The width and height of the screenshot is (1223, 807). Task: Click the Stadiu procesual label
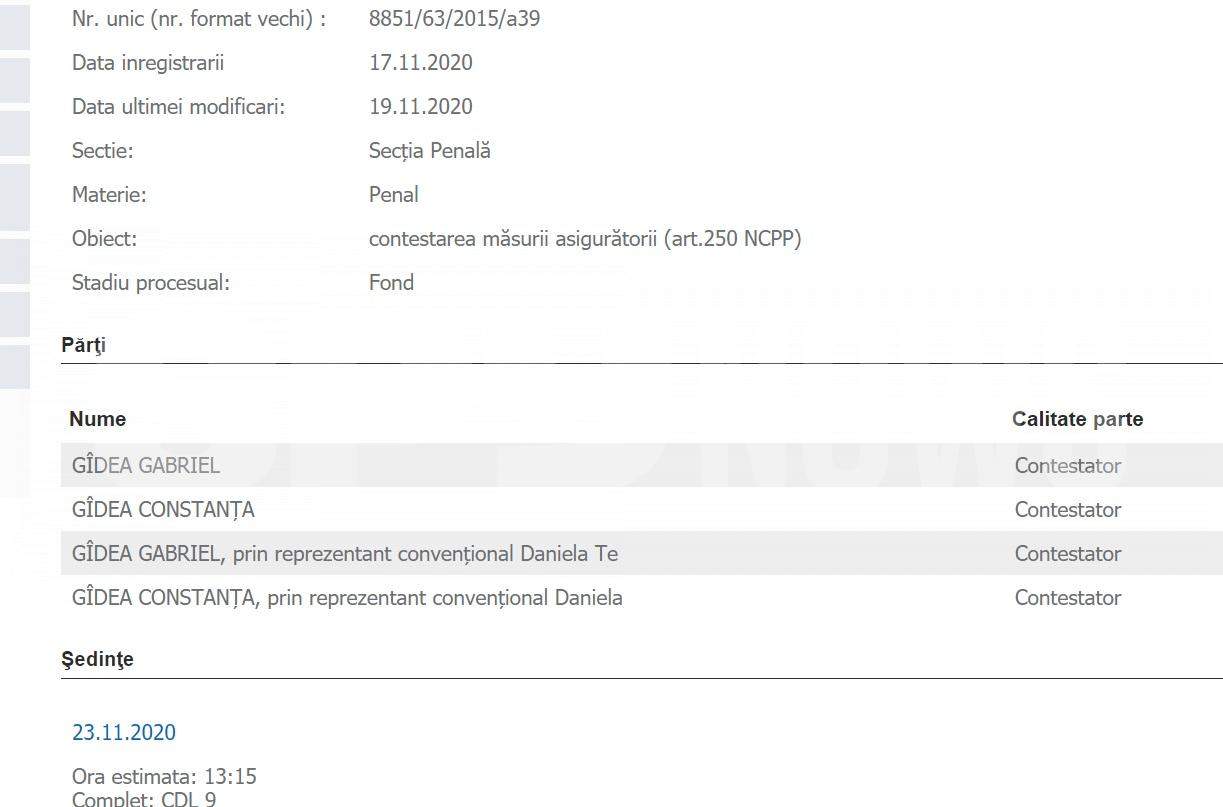(x=151, y=282)
